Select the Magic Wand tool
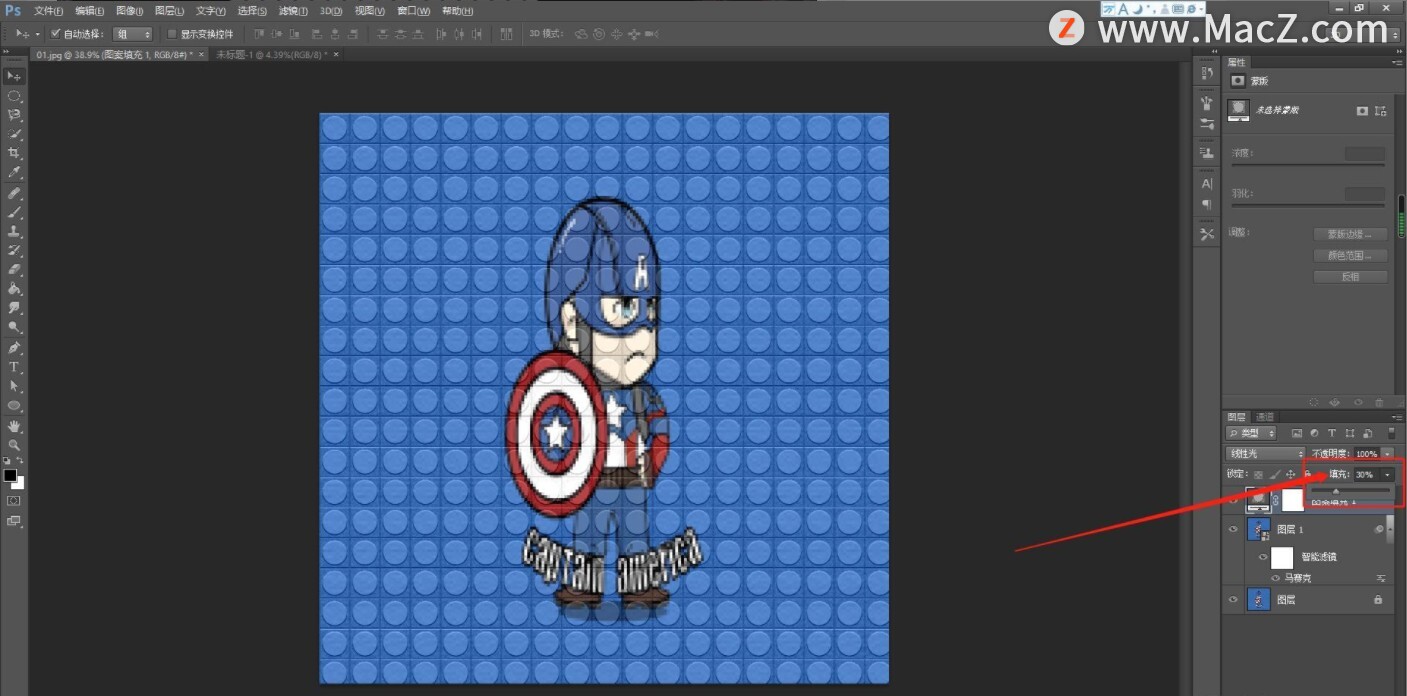 pyautogui.click(x=14, y=134)
